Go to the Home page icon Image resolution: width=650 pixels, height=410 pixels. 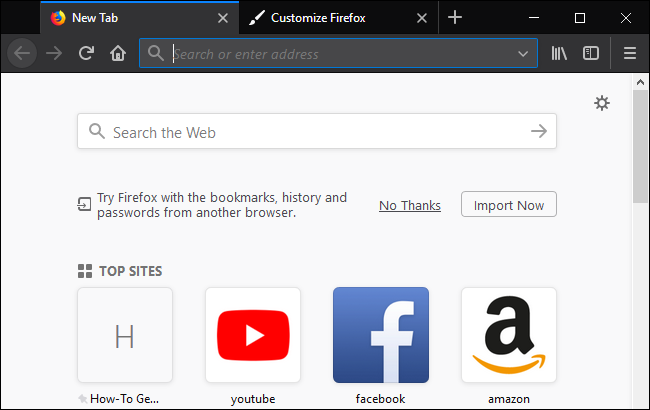tap(117, 53)
